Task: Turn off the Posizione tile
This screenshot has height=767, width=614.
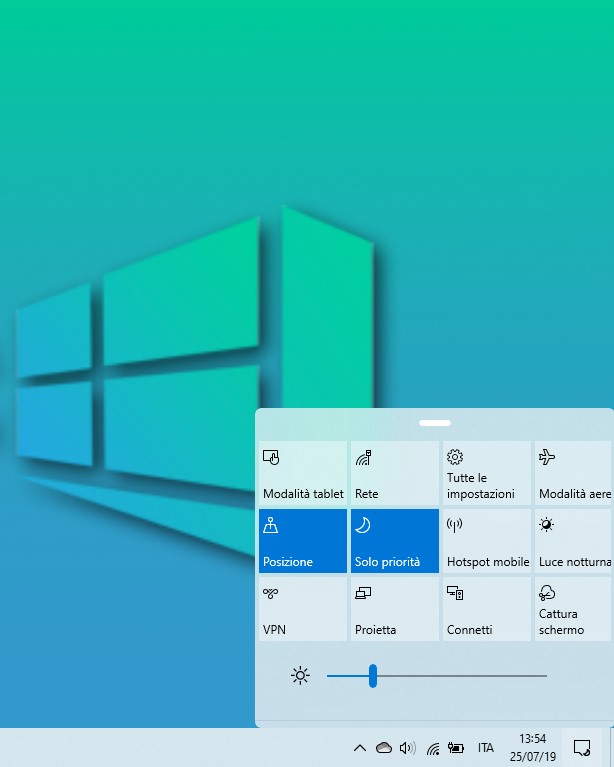Action: 303,541
